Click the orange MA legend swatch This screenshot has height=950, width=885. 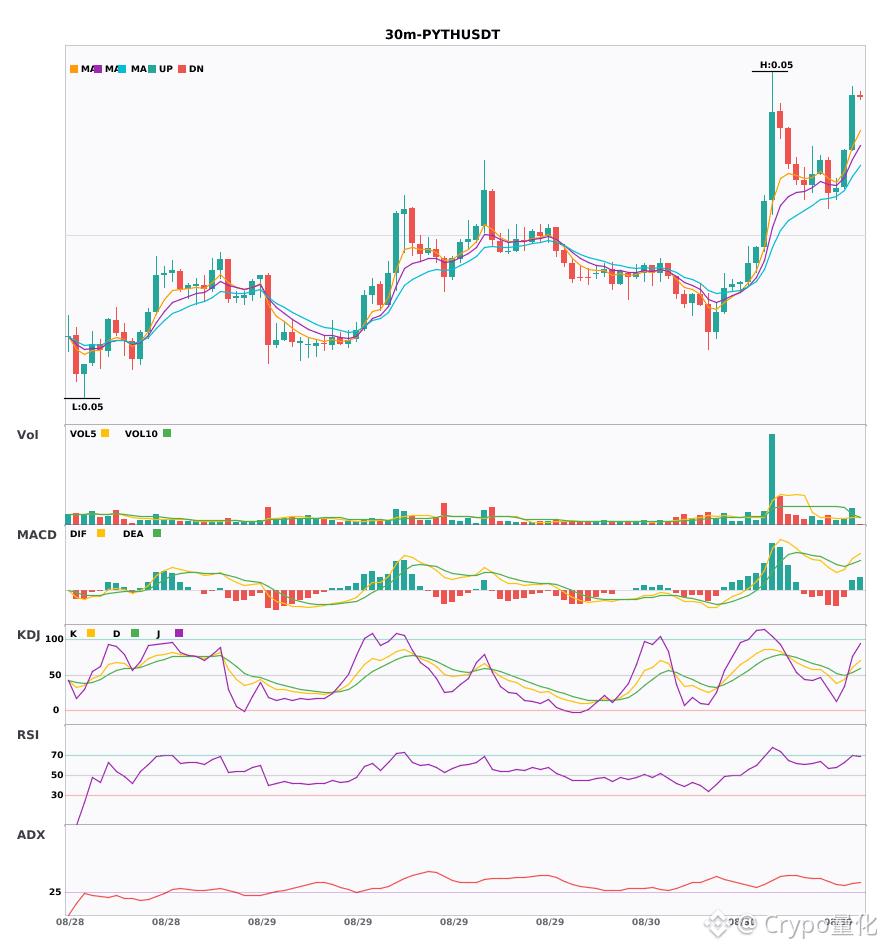[x=74, y=69]
